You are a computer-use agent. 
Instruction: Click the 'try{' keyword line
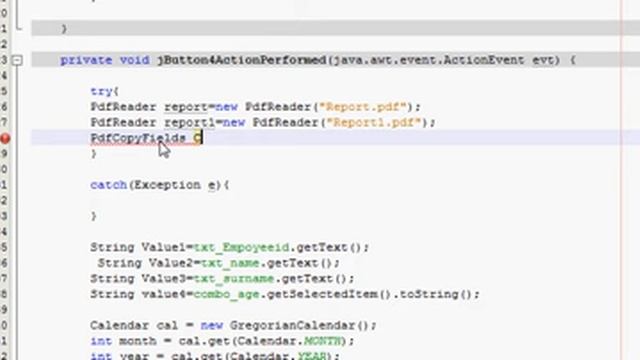tap(104, 91)
